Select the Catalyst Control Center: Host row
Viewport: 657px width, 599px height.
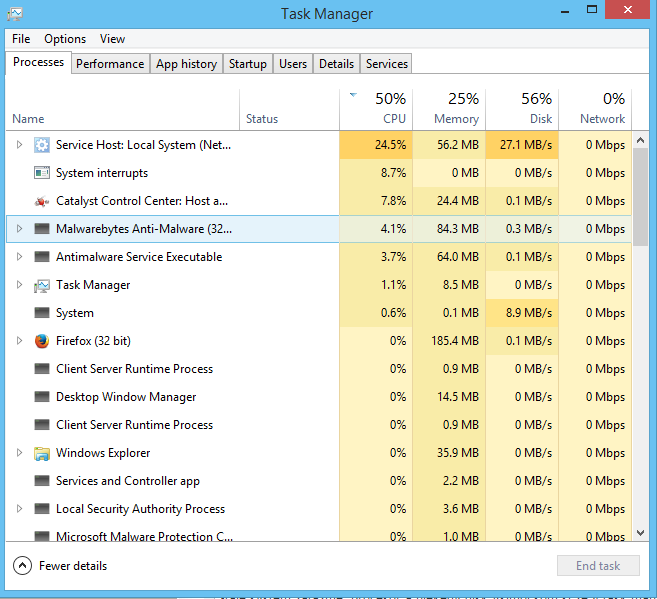(318, 201)
